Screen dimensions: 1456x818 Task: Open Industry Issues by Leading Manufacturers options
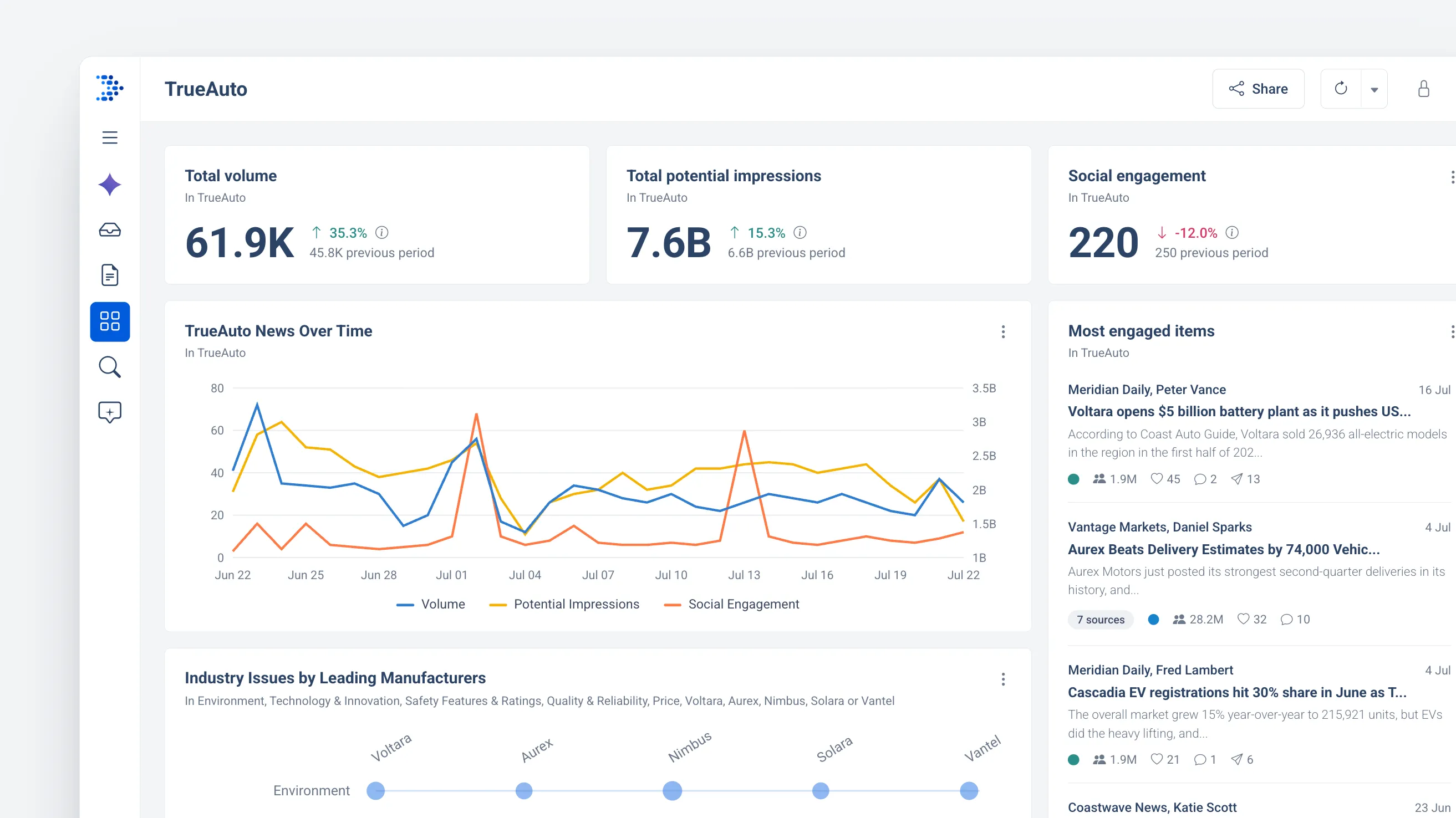[x=1003, y=679]
